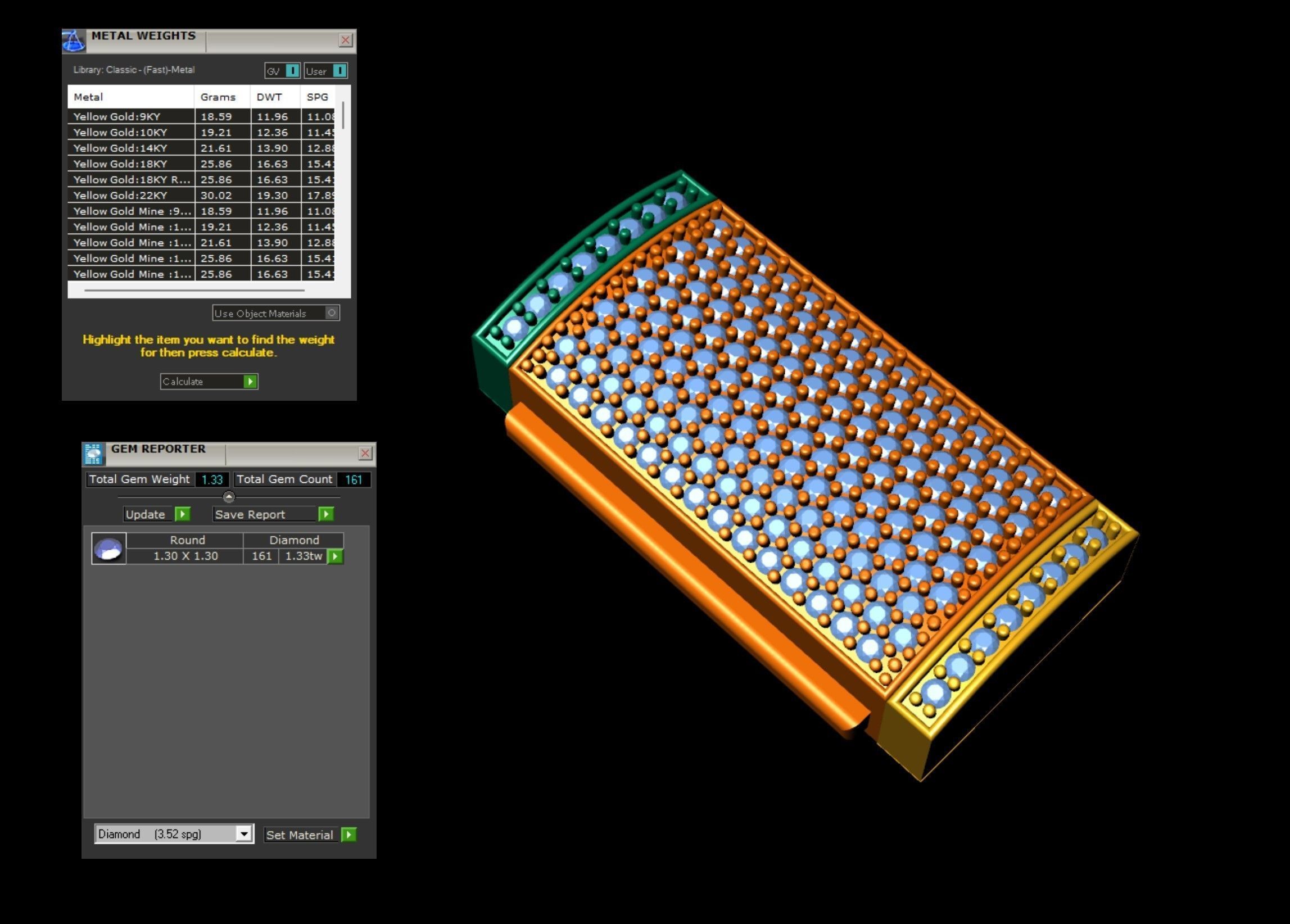Click the Metal column header

point(88,97)
